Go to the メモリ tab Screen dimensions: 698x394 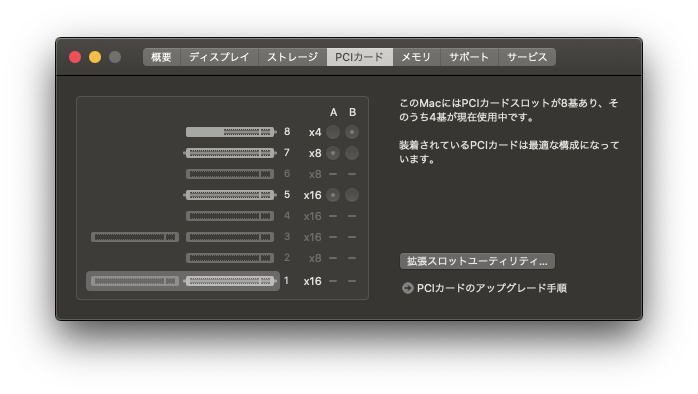click(416, 57)
